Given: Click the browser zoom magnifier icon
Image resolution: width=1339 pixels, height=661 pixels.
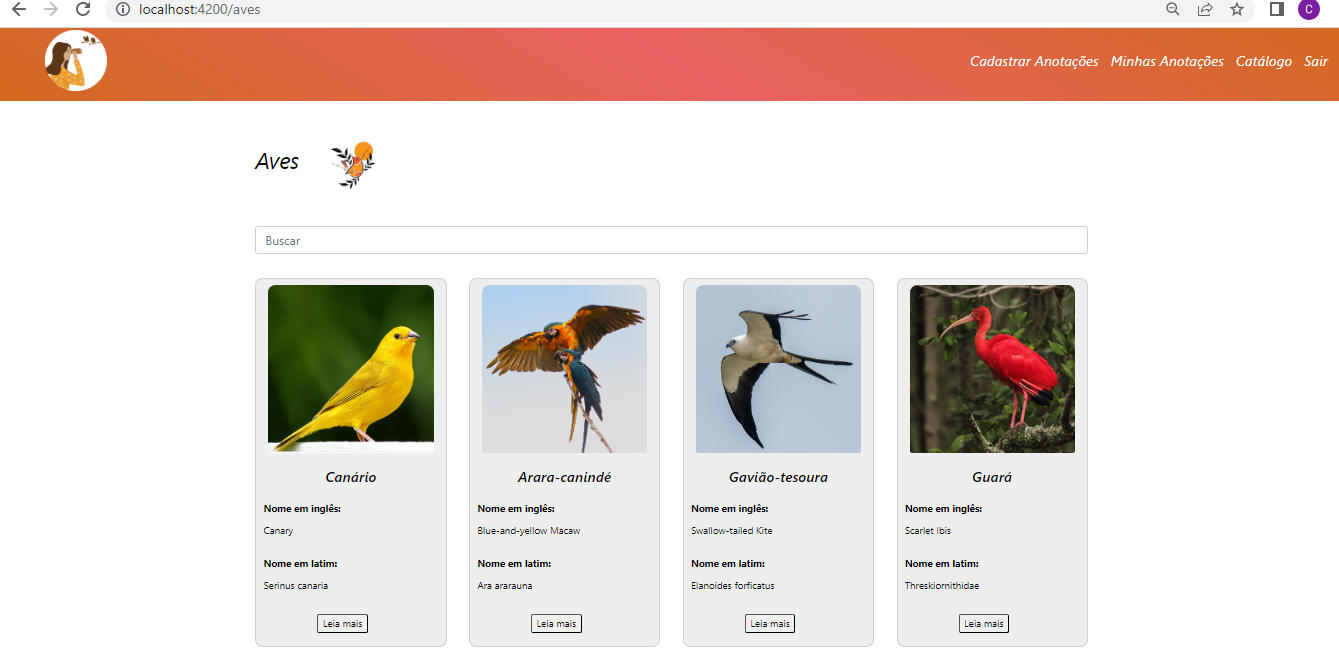Looking at the screenshot, I should click(x=1171, y=10).
